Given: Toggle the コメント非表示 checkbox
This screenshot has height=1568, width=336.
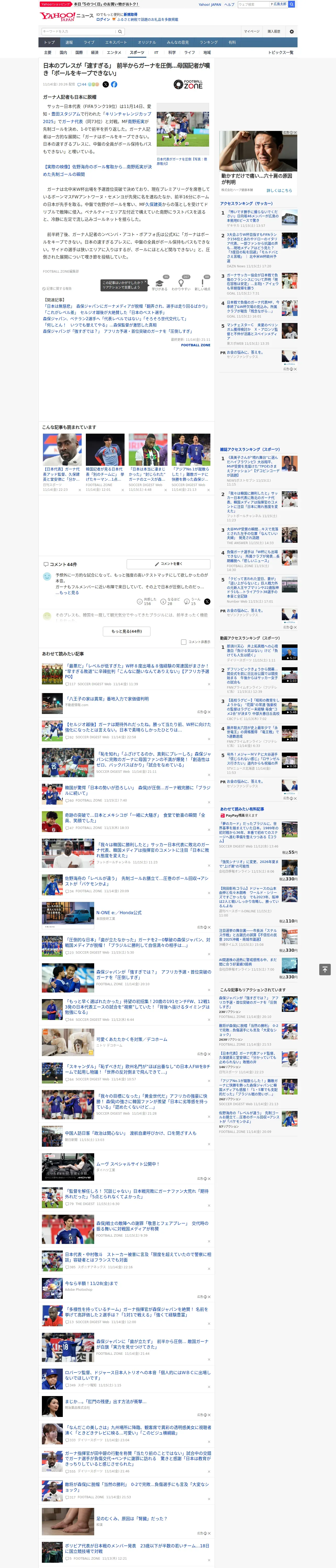Looking at the screenshot, I should pyautogui.click(x=183, y=642).
